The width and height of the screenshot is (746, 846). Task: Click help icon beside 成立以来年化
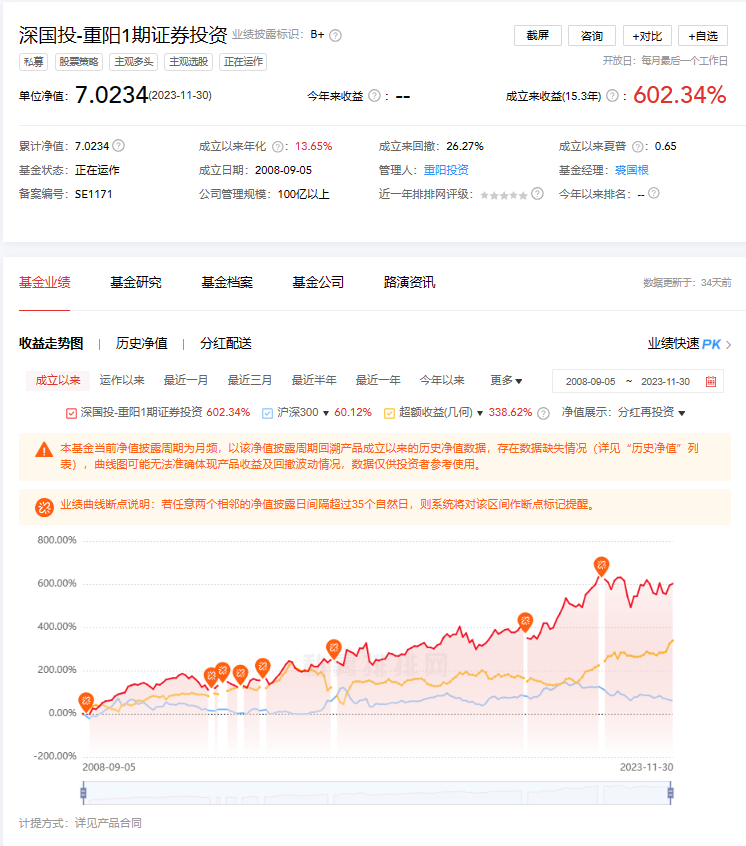[278, 147]
